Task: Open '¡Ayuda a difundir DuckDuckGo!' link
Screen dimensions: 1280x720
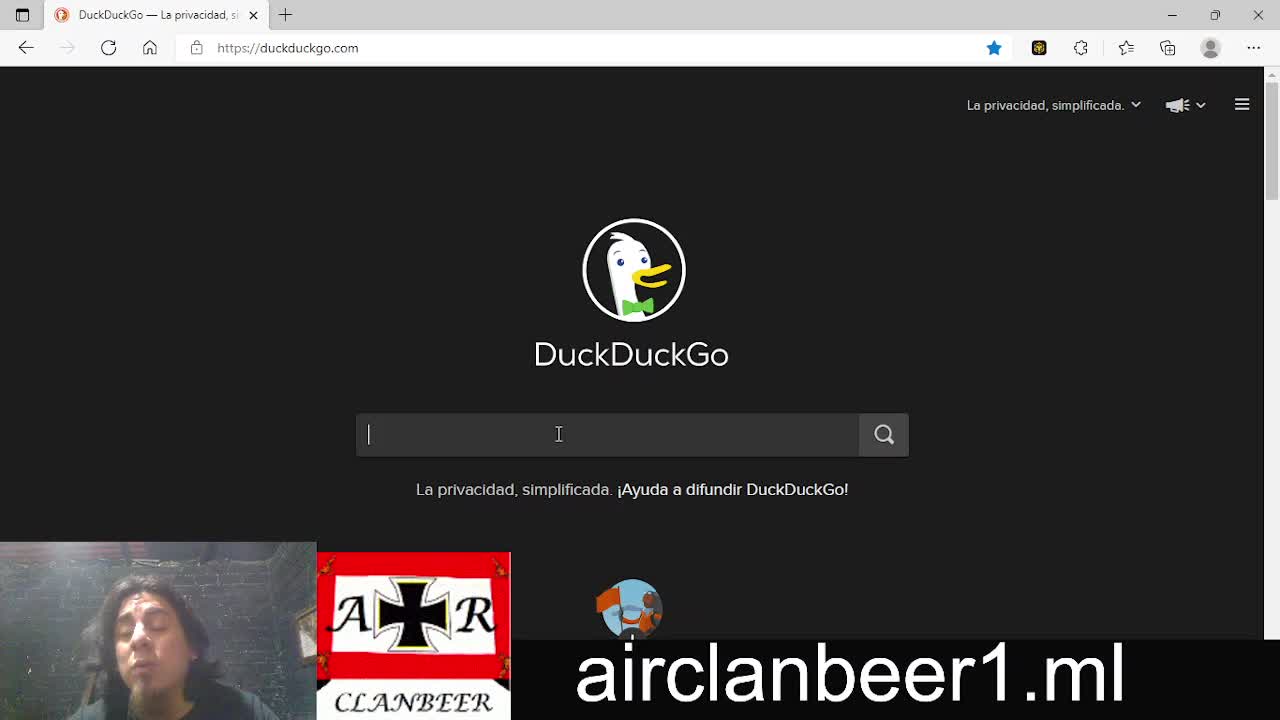Action: 733,489
